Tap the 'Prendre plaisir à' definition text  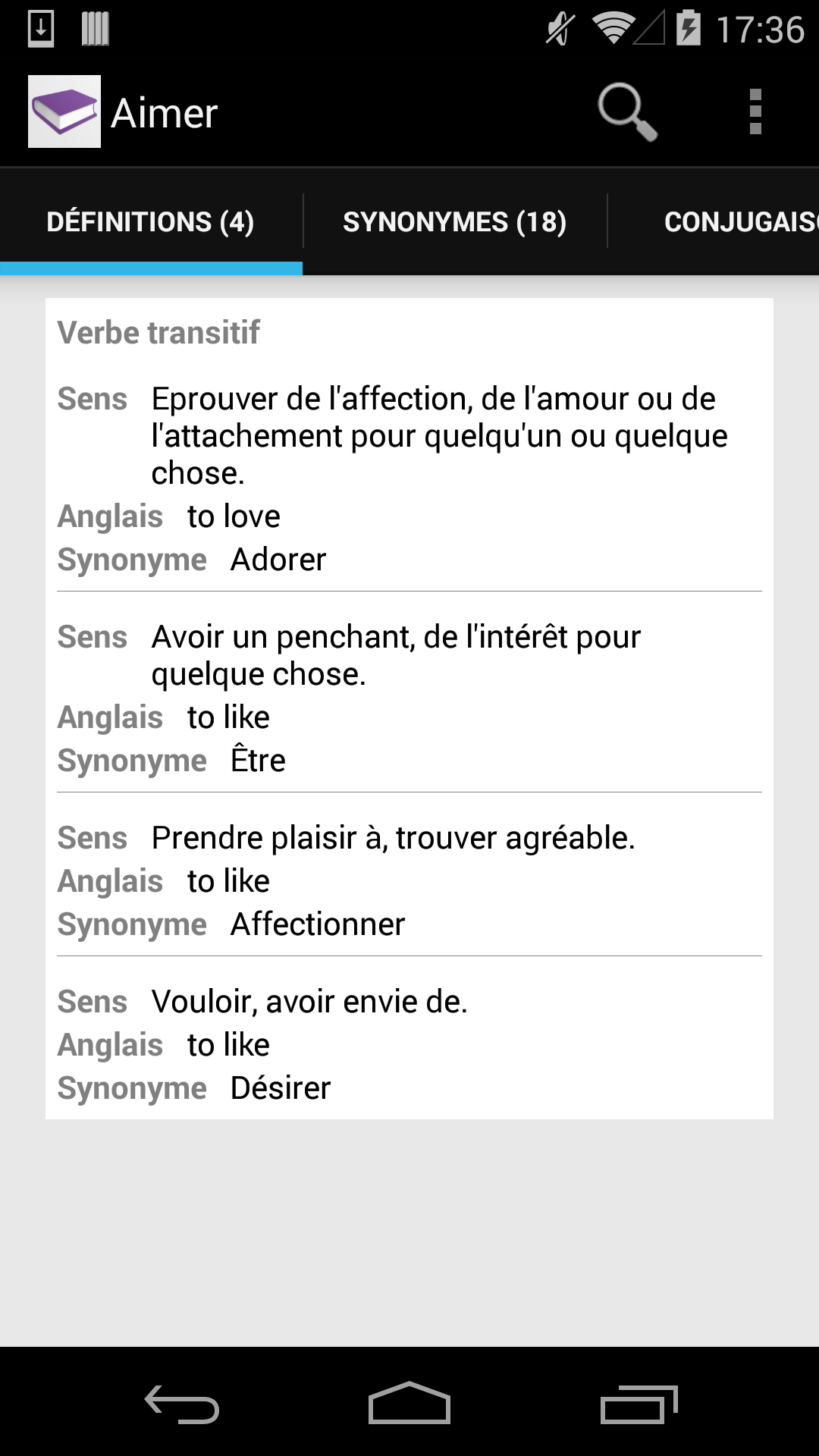(393, 838)
